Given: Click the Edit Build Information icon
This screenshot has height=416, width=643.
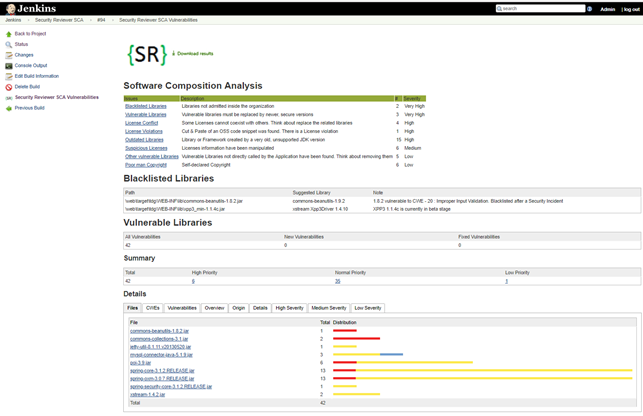Looking at the screenshot, I should pyautogui.click(x=9, y=76).
